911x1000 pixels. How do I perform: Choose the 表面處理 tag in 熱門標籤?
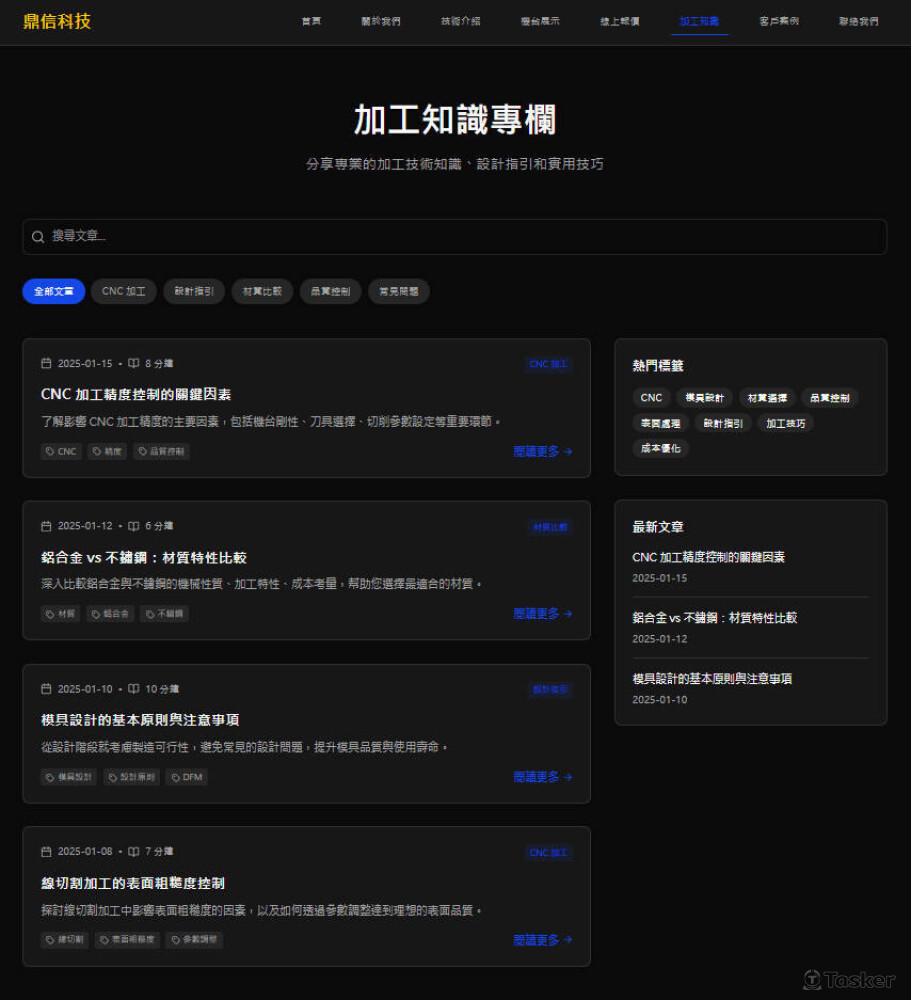click(x=660, y=423)
